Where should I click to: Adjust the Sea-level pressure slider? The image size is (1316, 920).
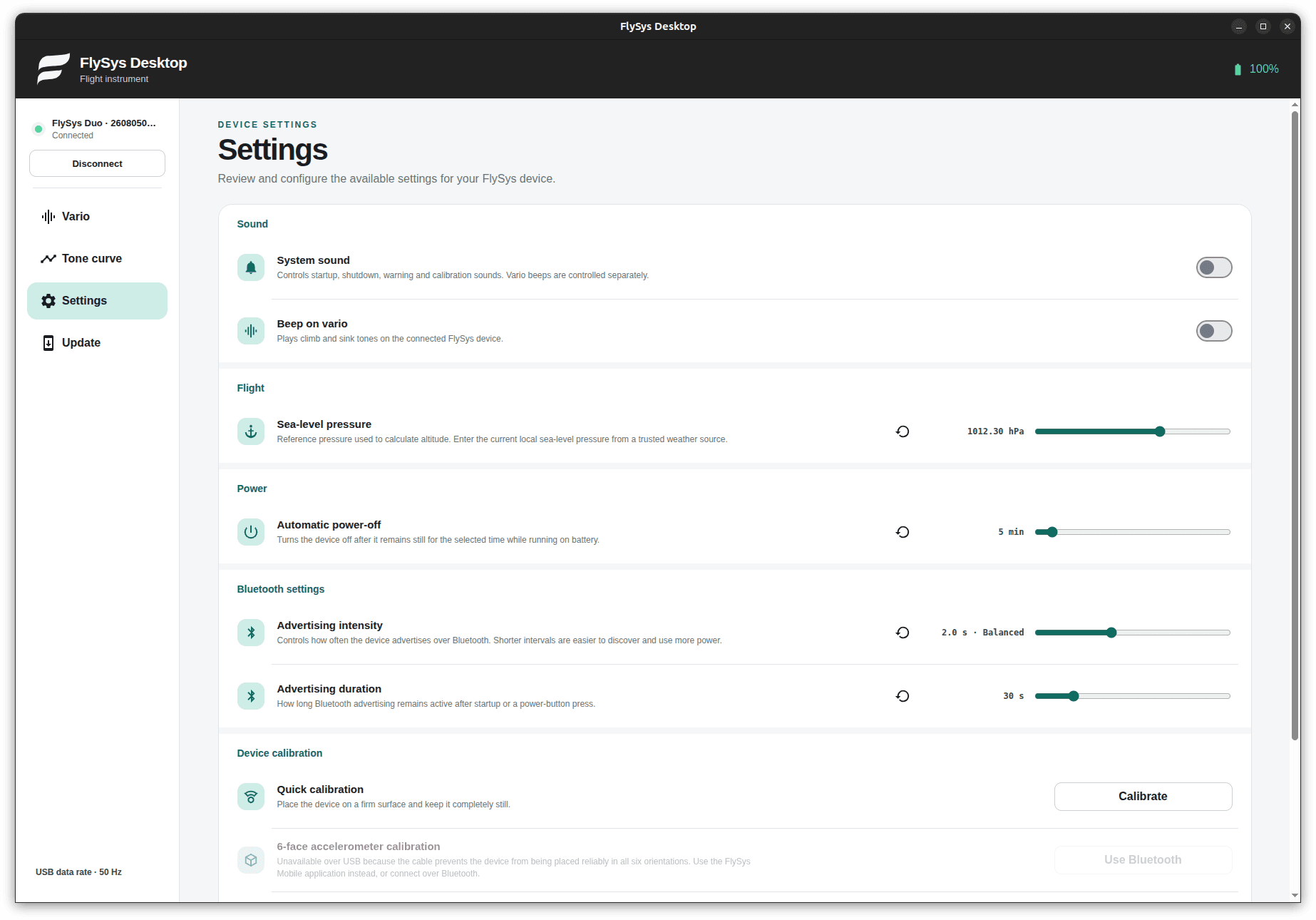click(1133, 431)
